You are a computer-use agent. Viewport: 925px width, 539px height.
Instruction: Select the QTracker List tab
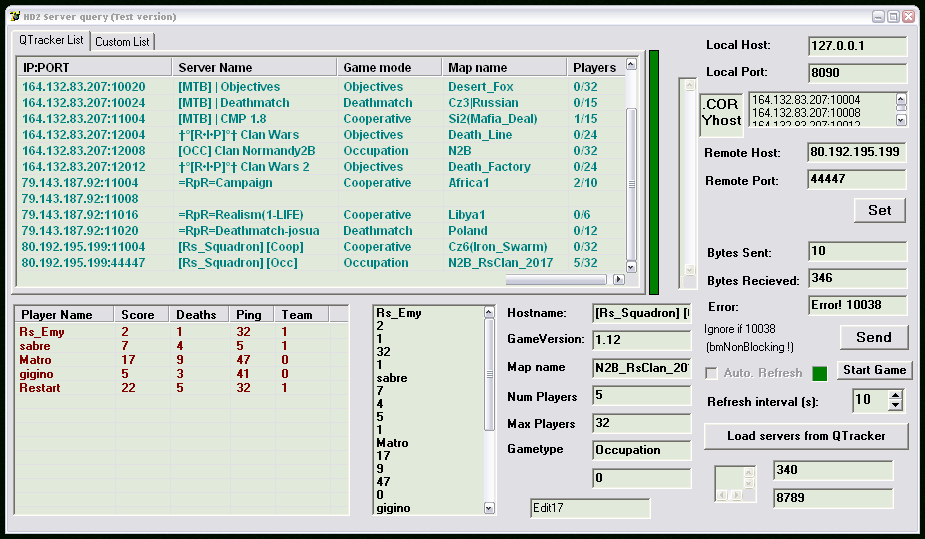point(51,40)
